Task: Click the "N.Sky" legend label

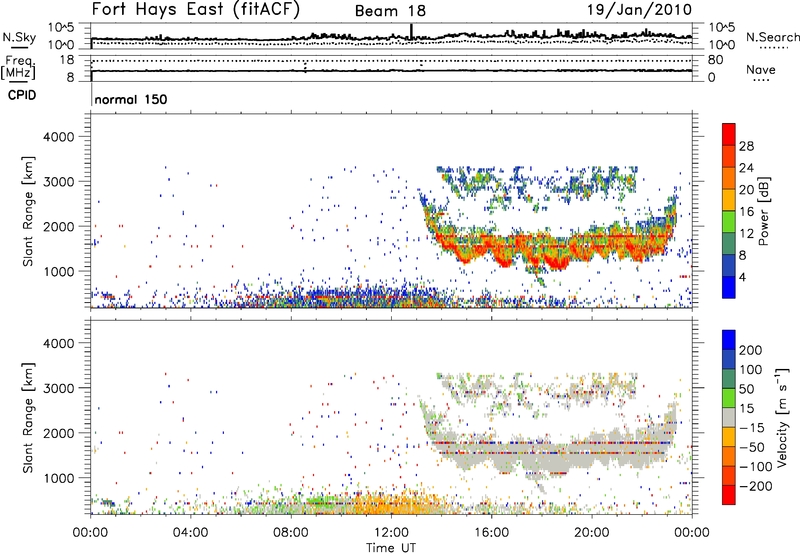Action: [19, 37]
